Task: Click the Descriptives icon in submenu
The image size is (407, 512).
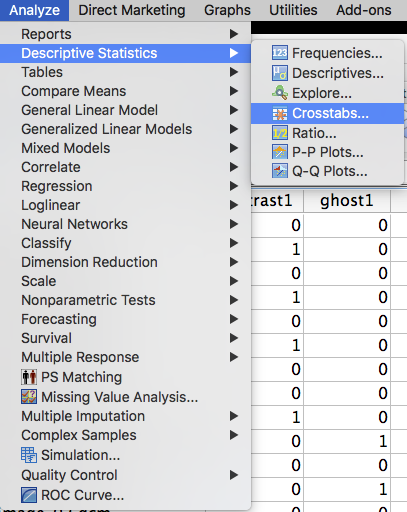Action: [x=280, y=73]
